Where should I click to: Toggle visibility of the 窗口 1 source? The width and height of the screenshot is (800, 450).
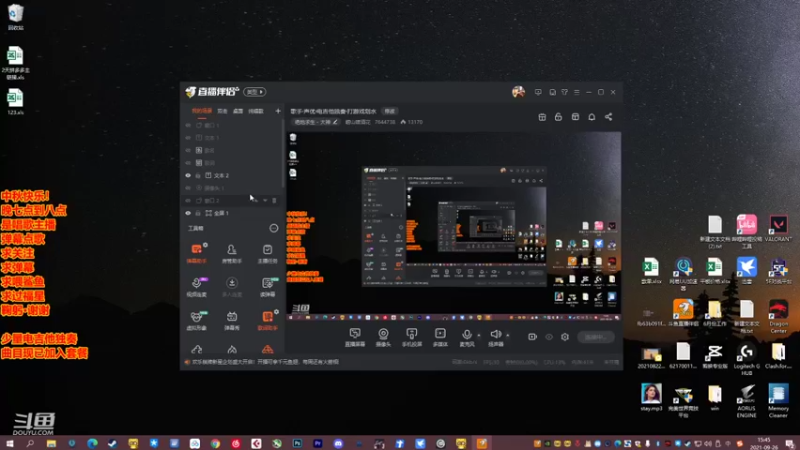click(x=188, y=125)
